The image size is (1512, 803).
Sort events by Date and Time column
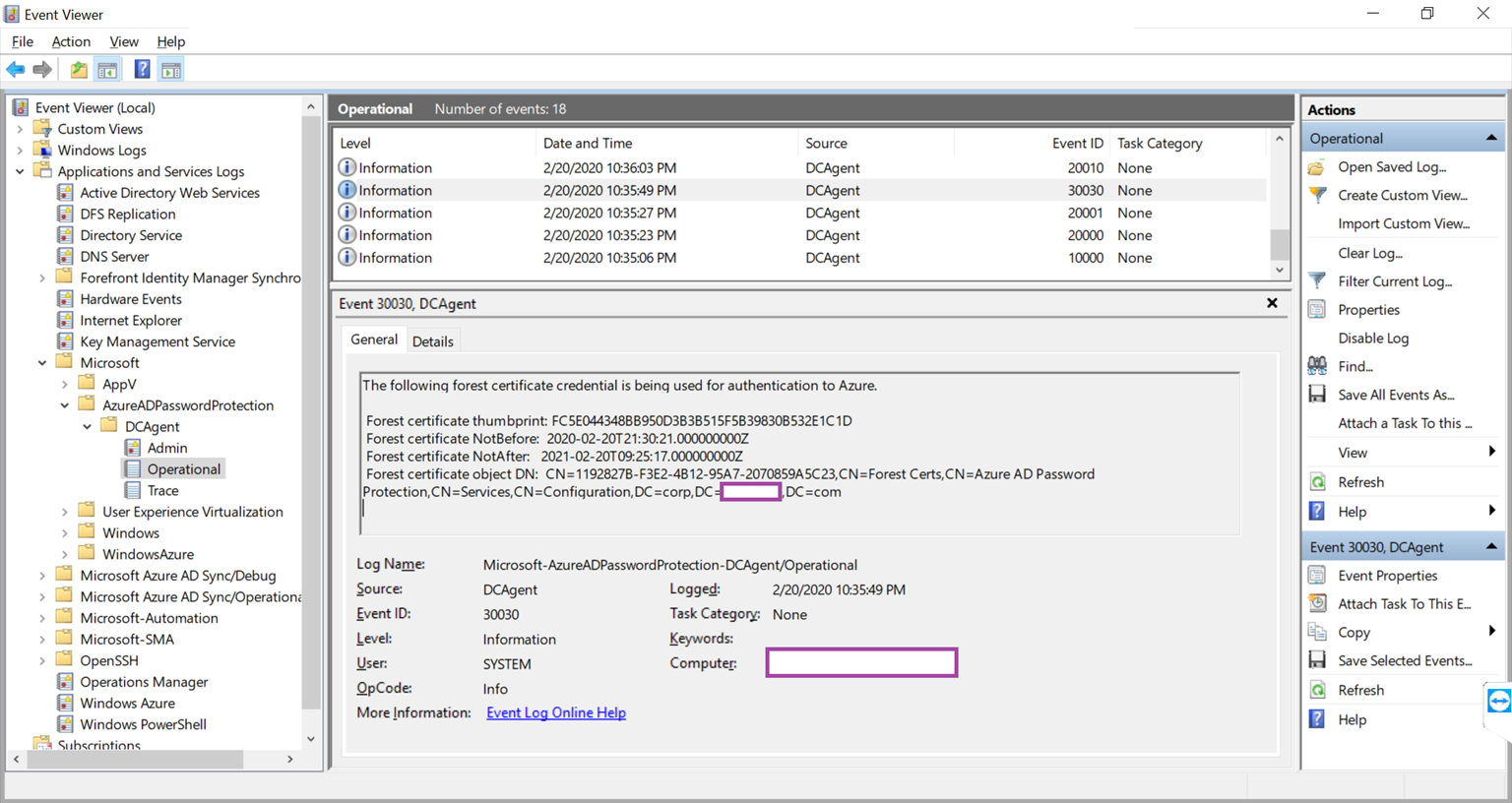click(666, 143)
